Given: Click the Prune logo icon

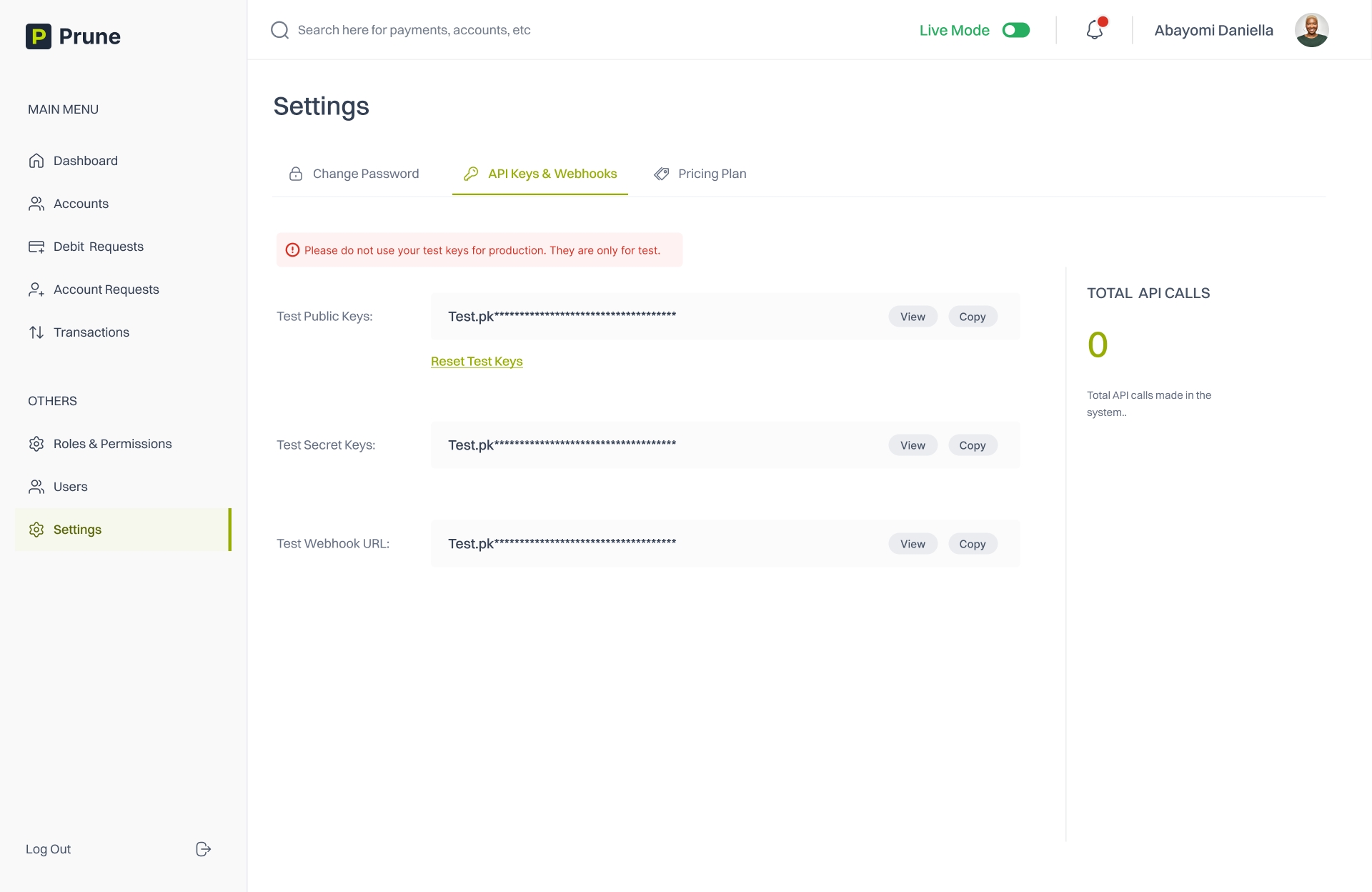Looking at the screenshot, I should (x=39, y=36).
